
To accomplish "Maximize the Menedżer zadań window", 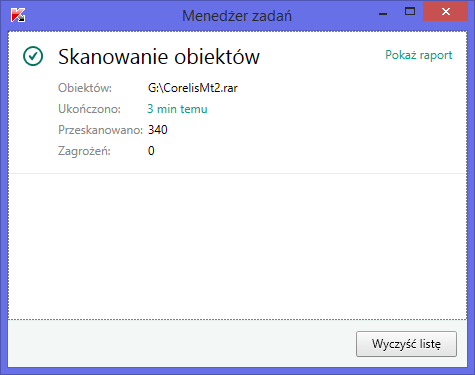I will click(x=410, y=12).
